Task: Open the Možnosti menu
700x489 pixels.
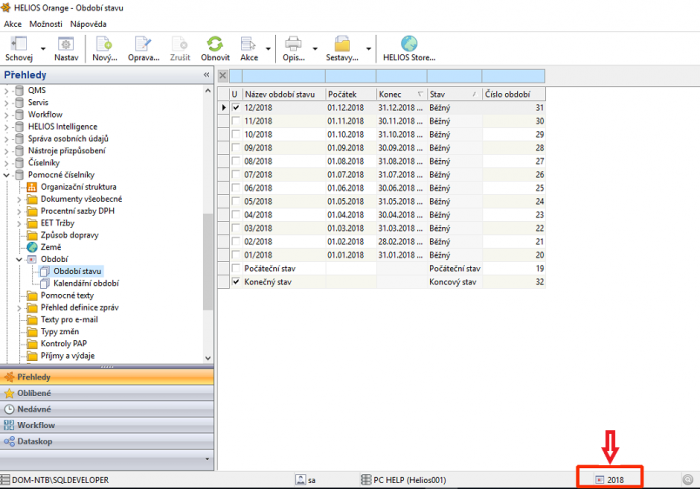Action: coord(46,24)
